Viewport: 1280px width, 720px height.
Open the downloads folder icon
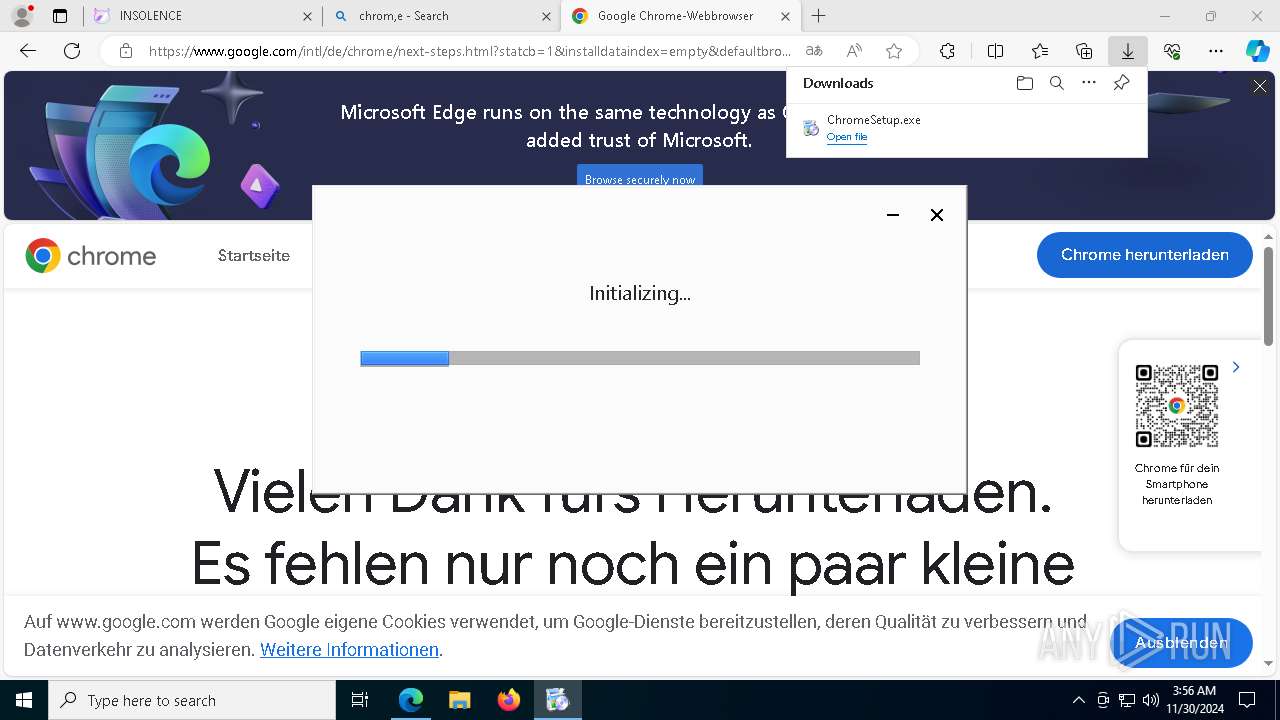pyautogui.click(x=1024, y=83)
